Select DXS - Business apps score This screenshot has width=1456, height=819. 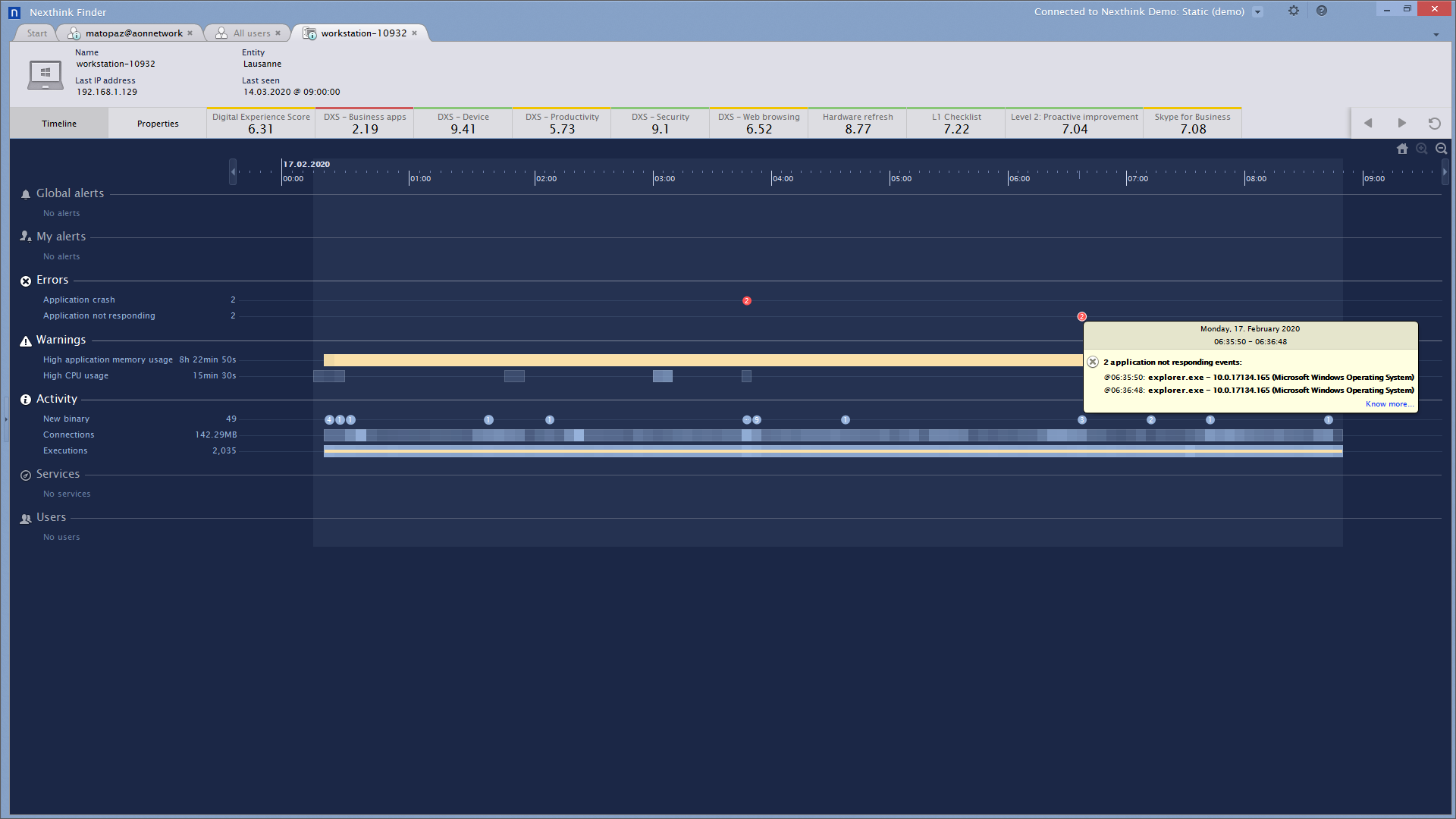pyautogui.click(x=365, y=124)
